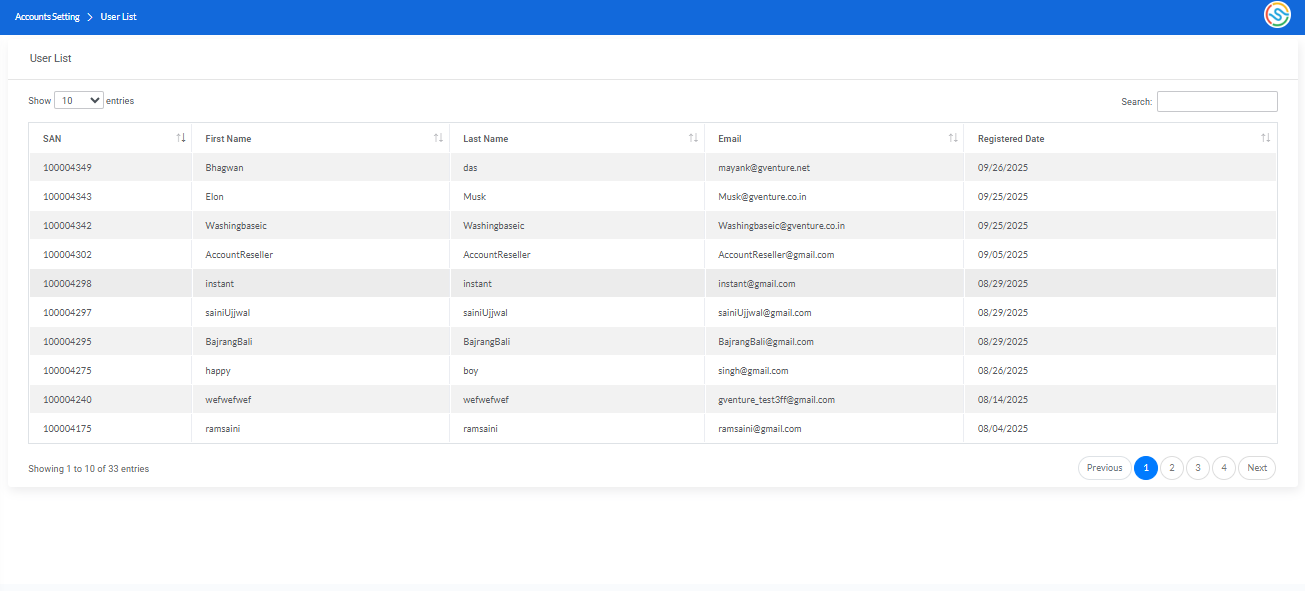Click email mayank@gventure.net
The height and width of the screenshot is (591, 1305).
(x=763, y=168)
